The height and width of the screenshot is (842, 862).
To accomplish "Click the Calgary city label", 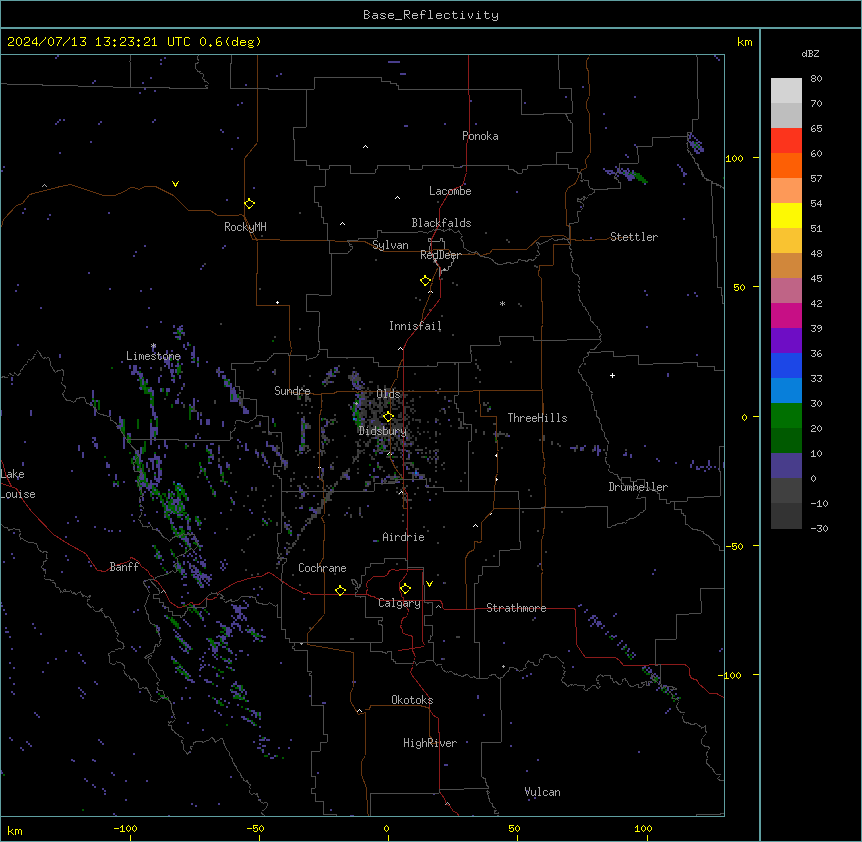I will click(x=399, y=603).
